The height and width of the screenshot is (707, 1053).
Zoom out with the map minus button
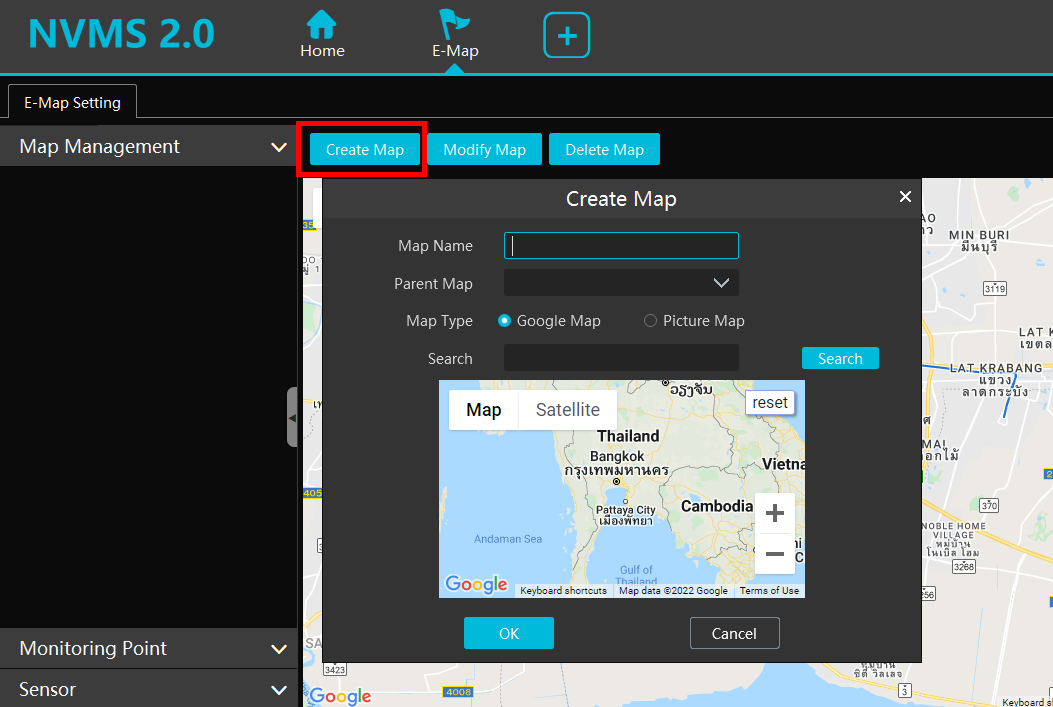(x=774, y=553)
